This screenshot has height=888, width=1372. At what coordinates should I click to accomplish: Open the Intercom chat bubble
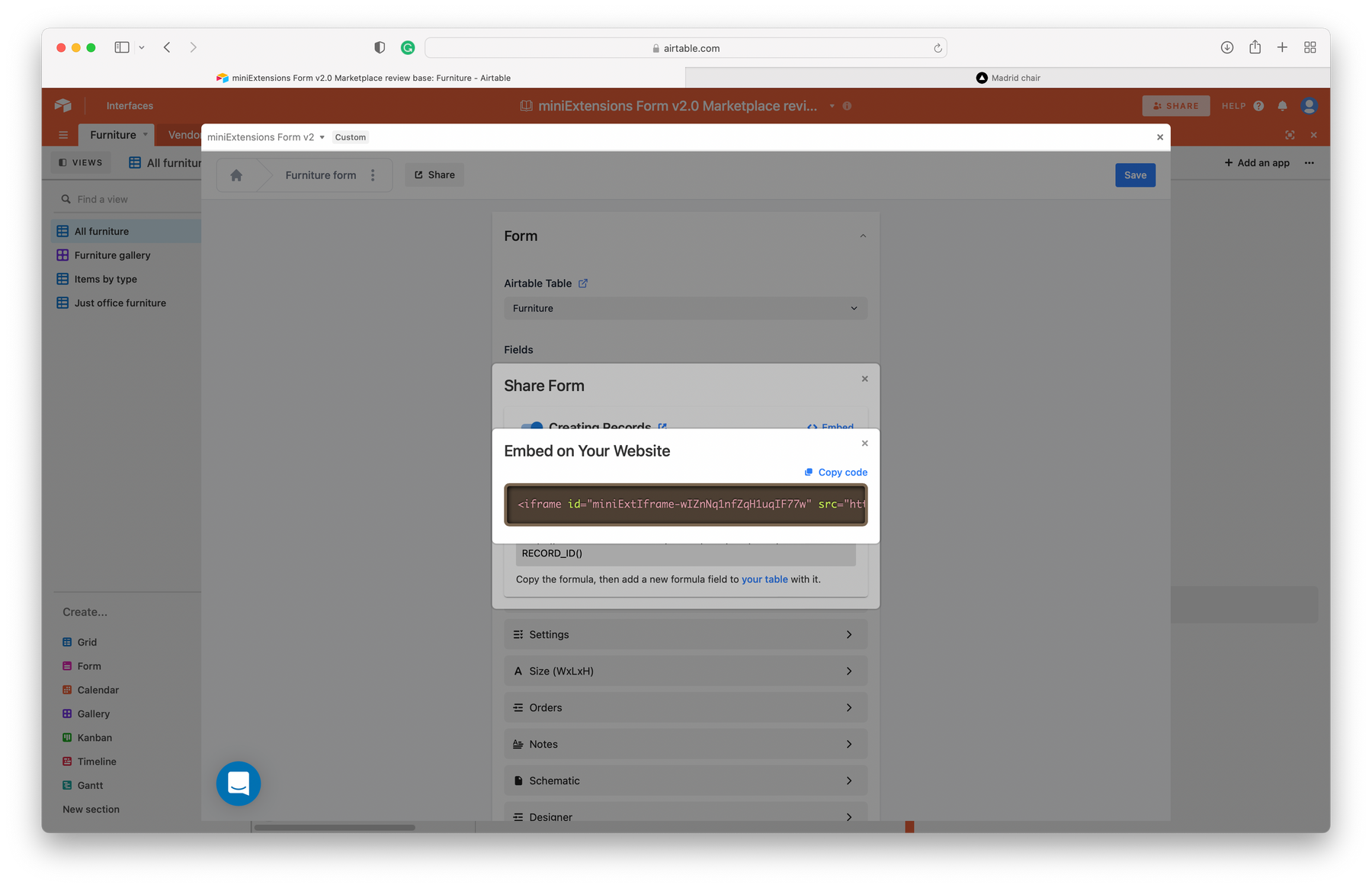239,784
